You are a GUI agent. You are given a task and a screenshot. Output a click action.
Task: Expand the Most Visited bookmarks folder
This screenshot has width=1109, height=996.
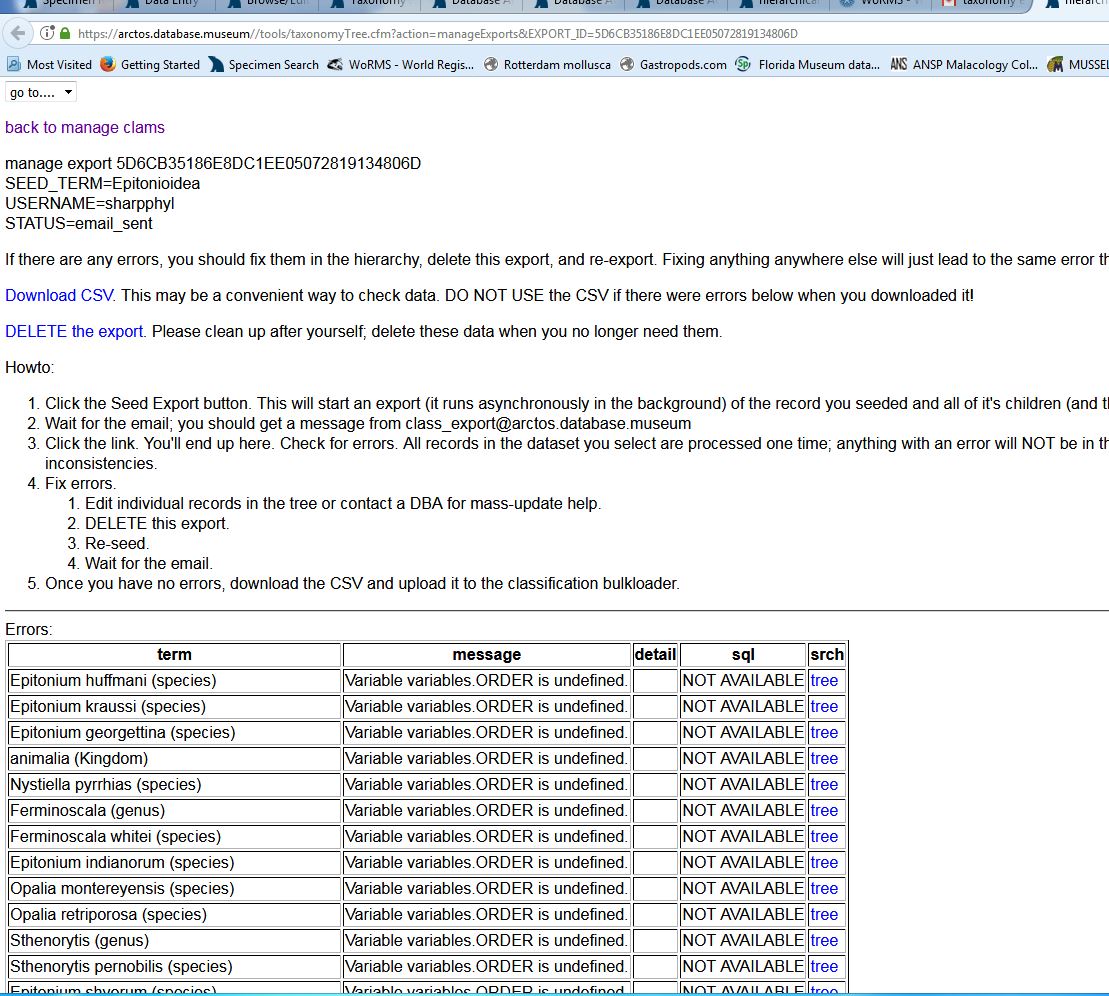coord(48,64)
